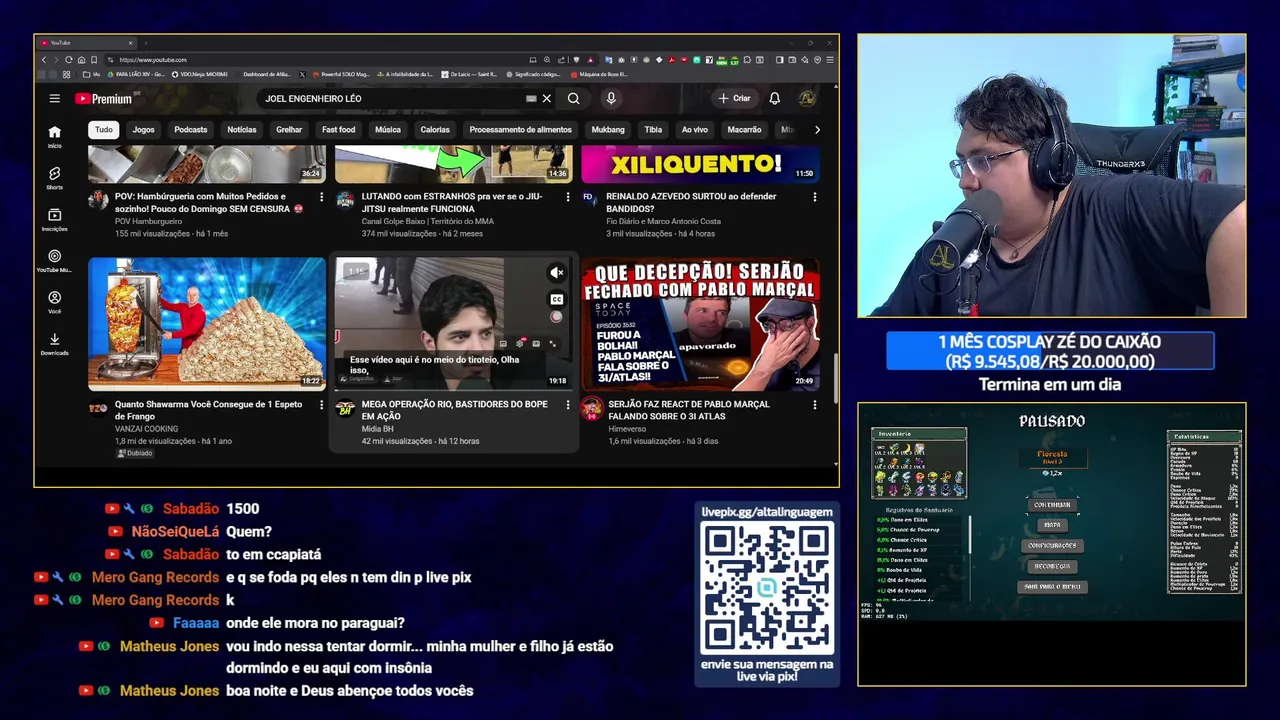Click the YouTube Premium logo

(103, 99)
